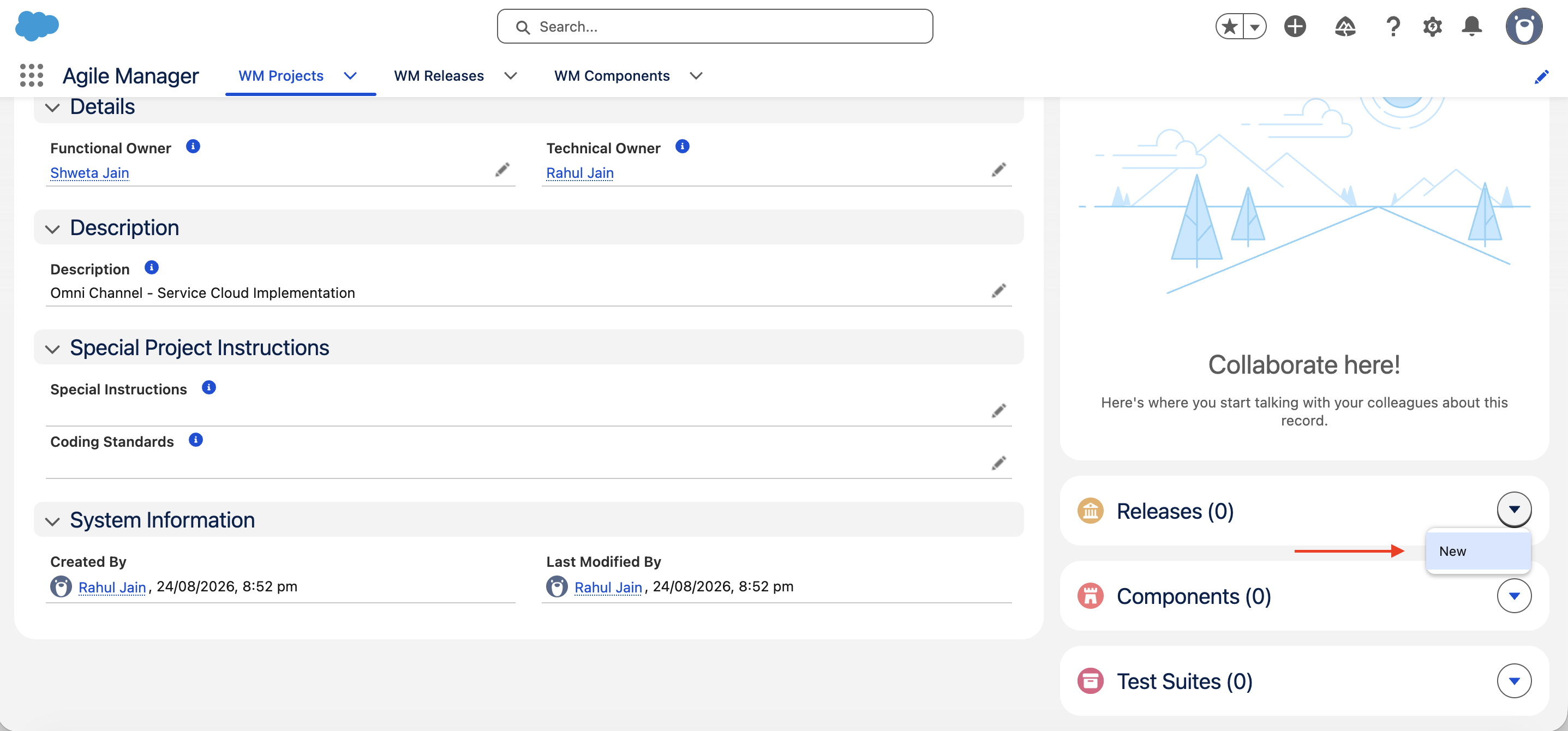Open the Favorites list dropdown arrow

point(1254,26)
